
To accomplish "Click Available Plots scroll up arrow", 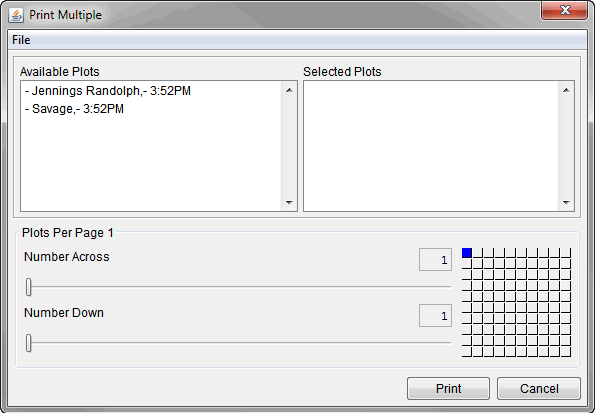I will [289, 90].
